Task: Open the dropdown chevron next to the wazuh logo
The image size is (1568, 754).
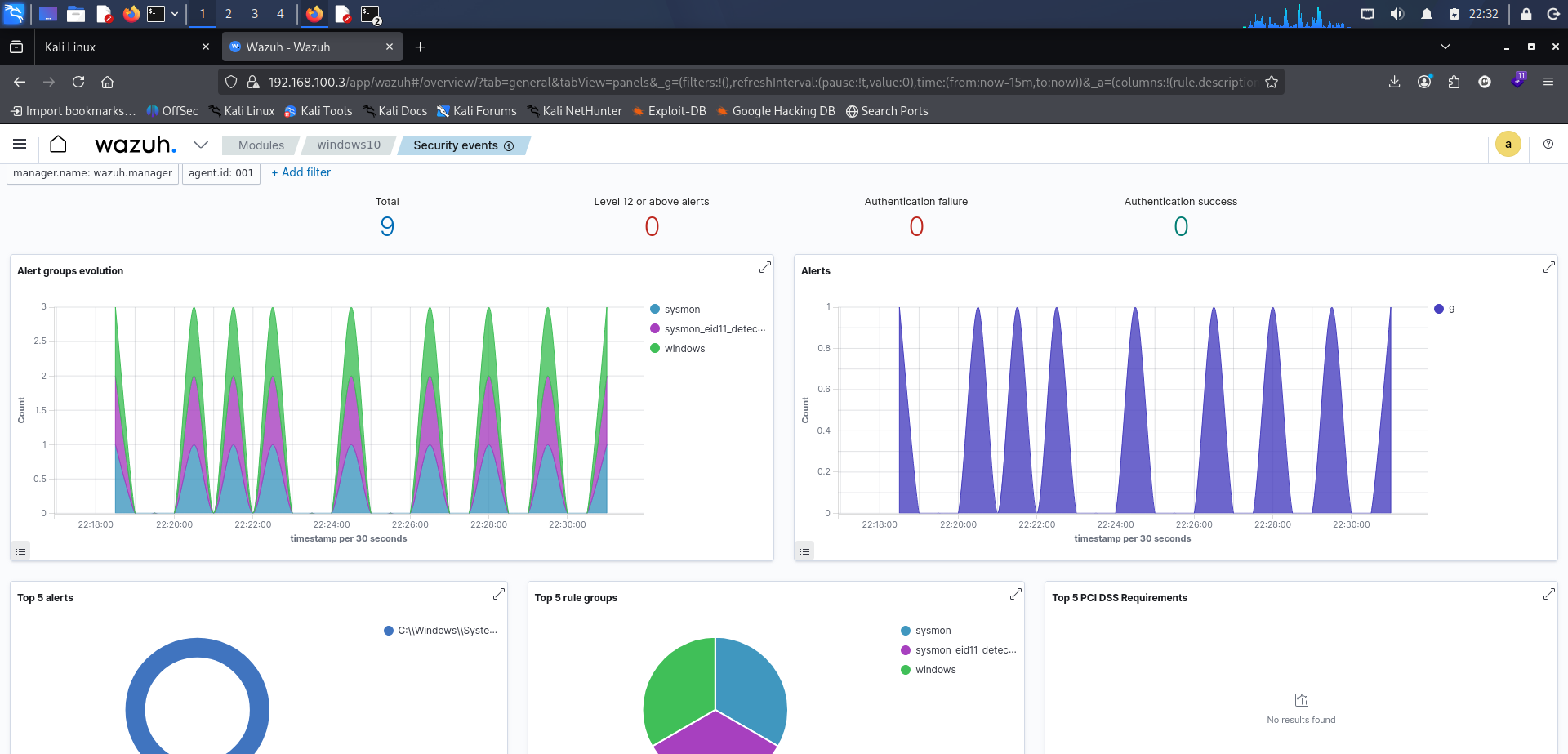Action: tap(200, 145)
